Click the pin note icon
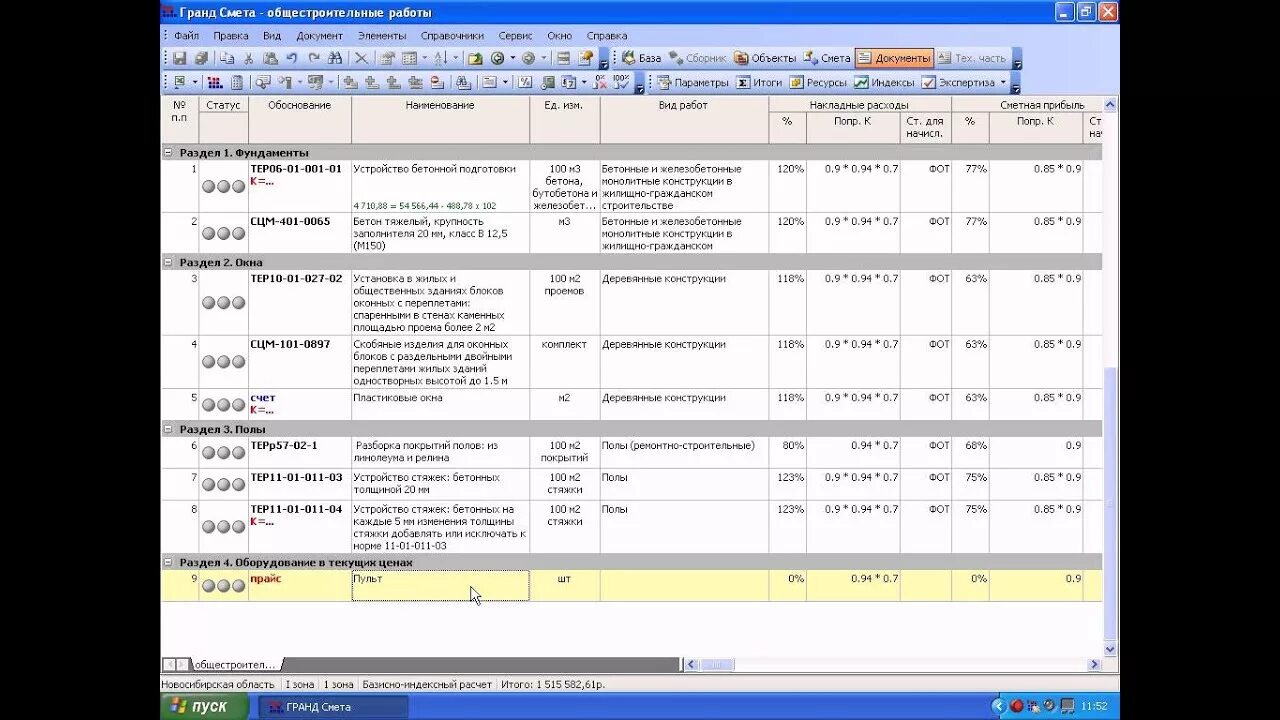The image size is (1280, 720). pos(586,58)
